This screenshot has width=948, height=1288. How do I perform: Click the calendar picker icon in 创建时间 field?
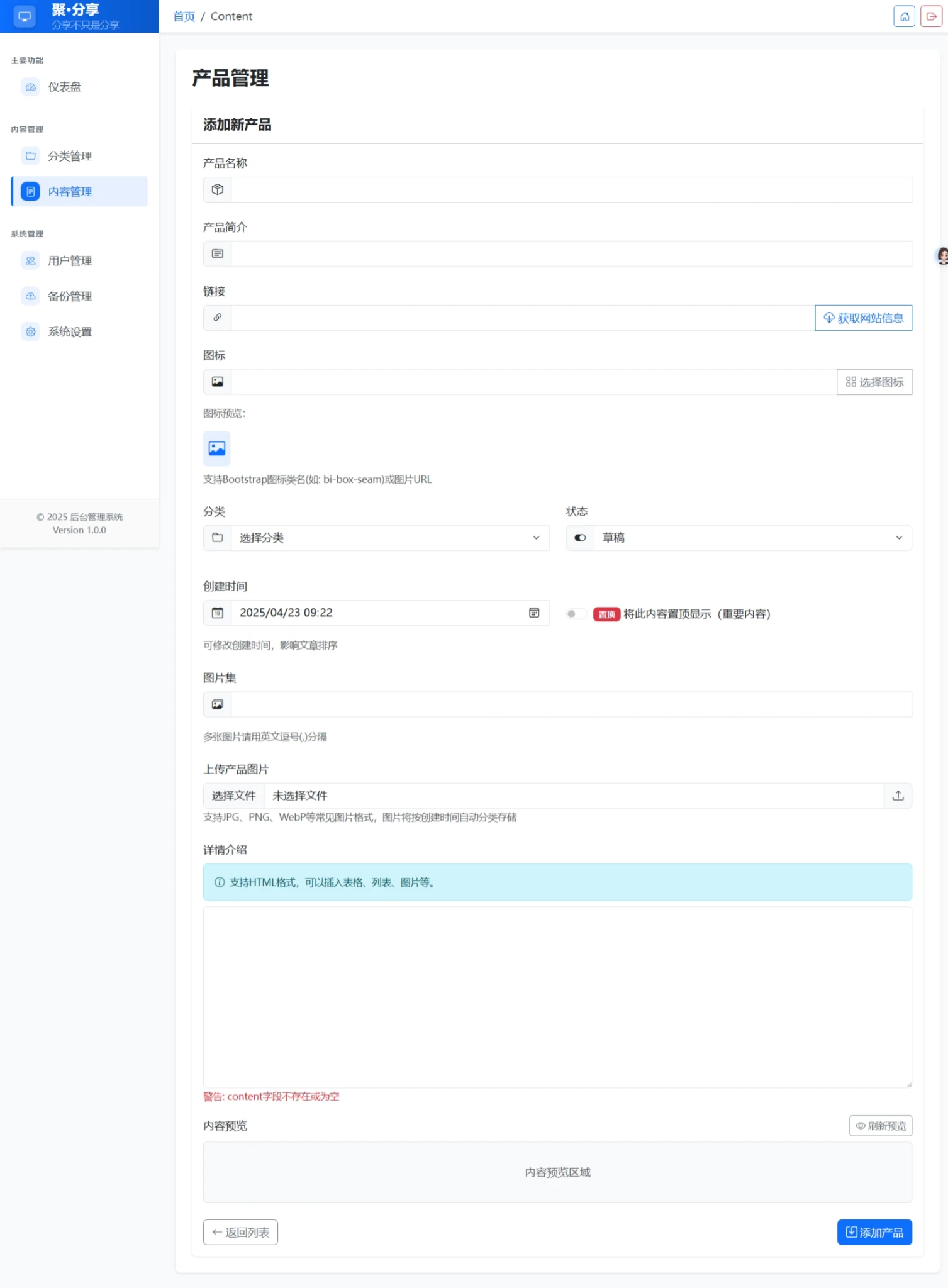click(533, 613)
